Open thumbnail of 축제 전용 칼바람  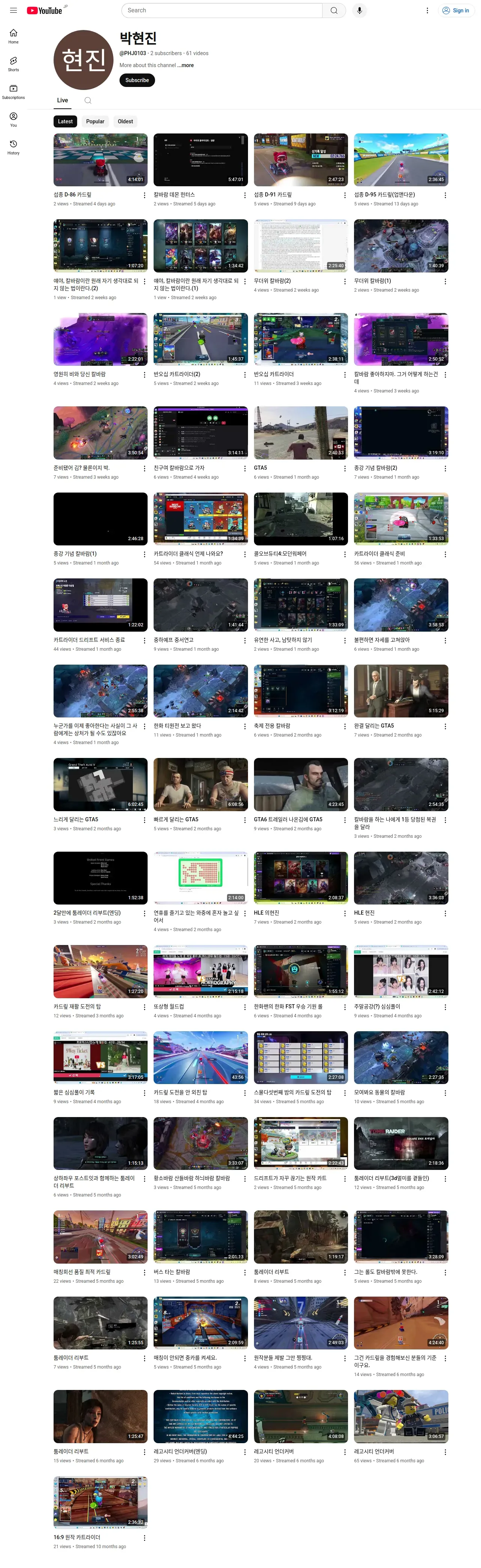click(x=301, y=691)
